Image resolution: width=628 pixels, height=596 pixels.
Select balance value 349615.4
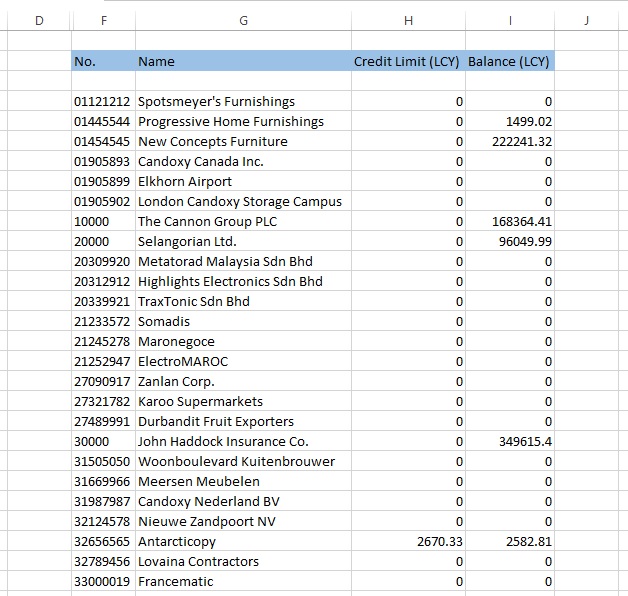[x=510, y=441]
